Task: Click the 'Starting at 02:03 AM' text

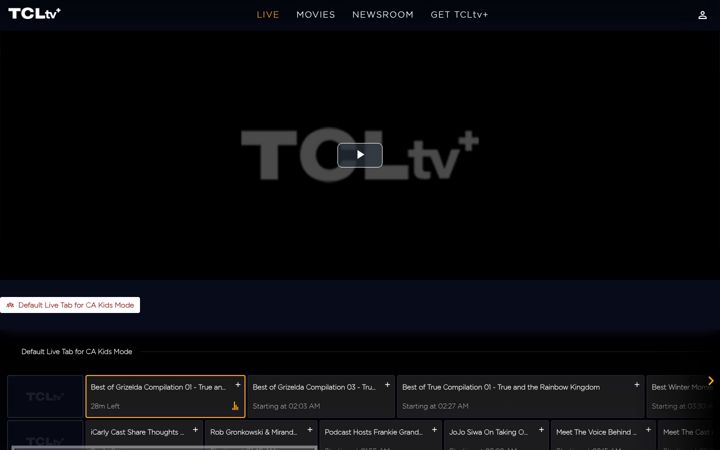Action: [286, 406]
